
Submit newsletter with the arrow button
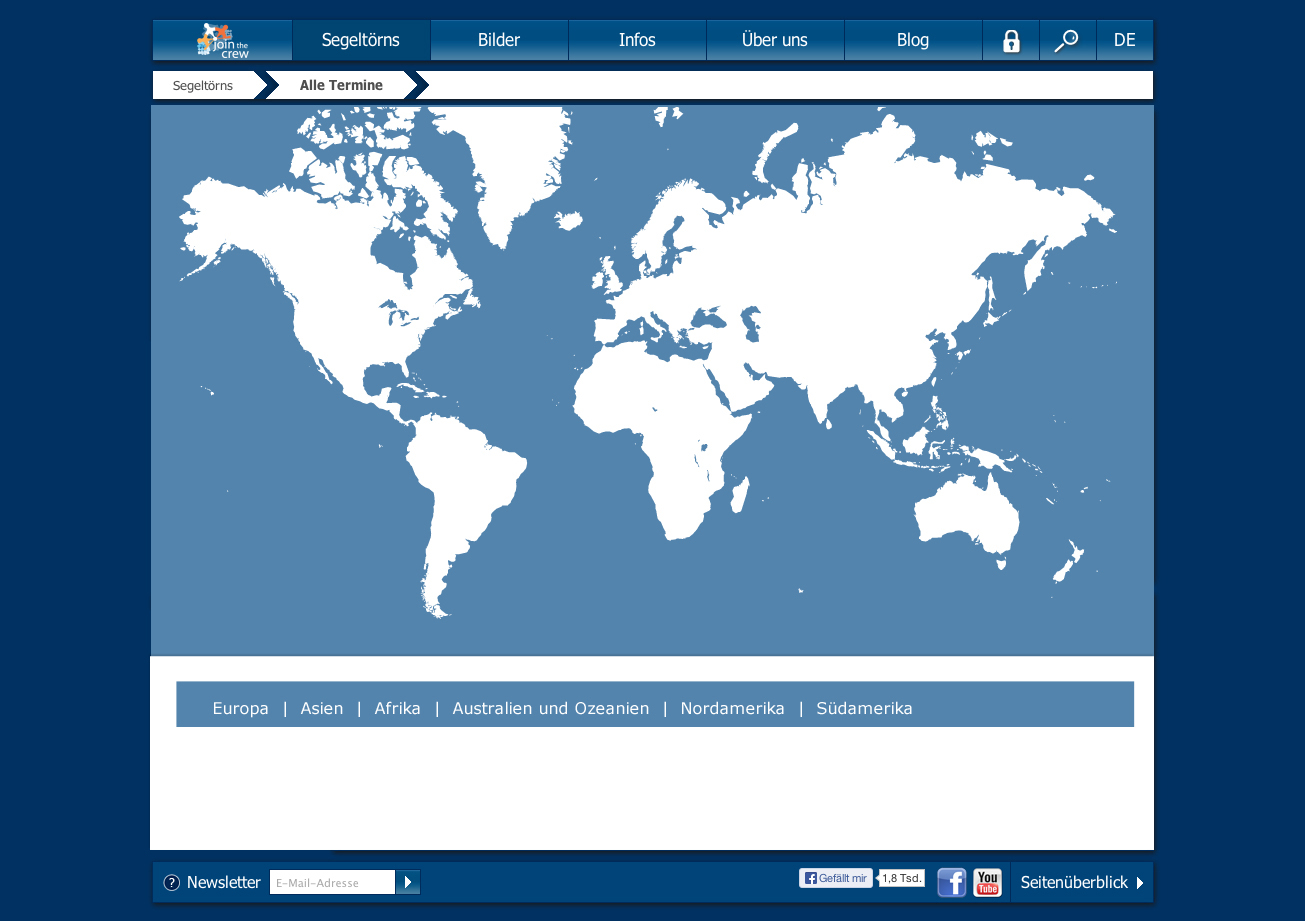(x=408, y=882)
